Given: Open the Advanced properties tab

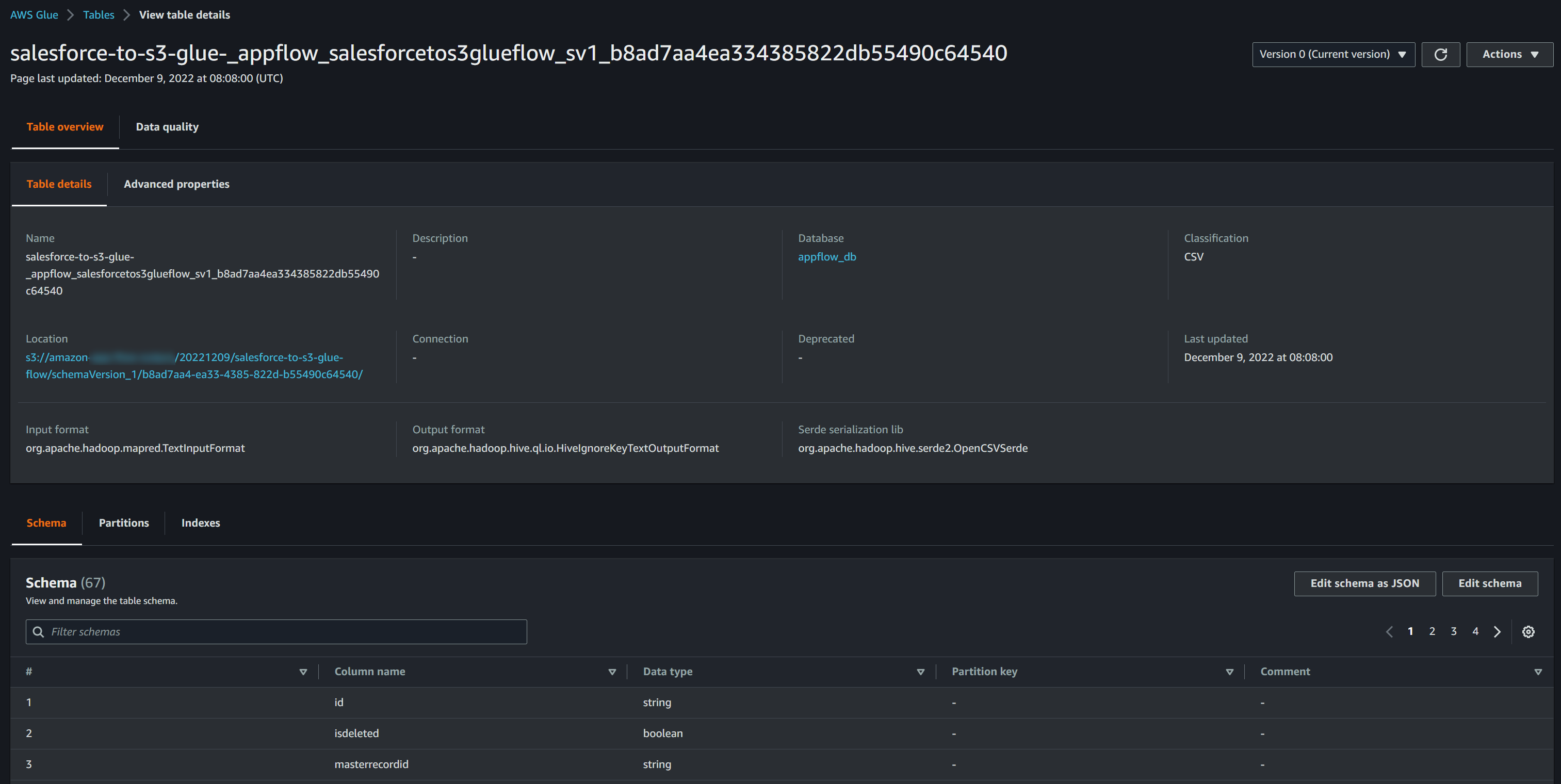Looking at the screenshot, I should click(176, 184).
